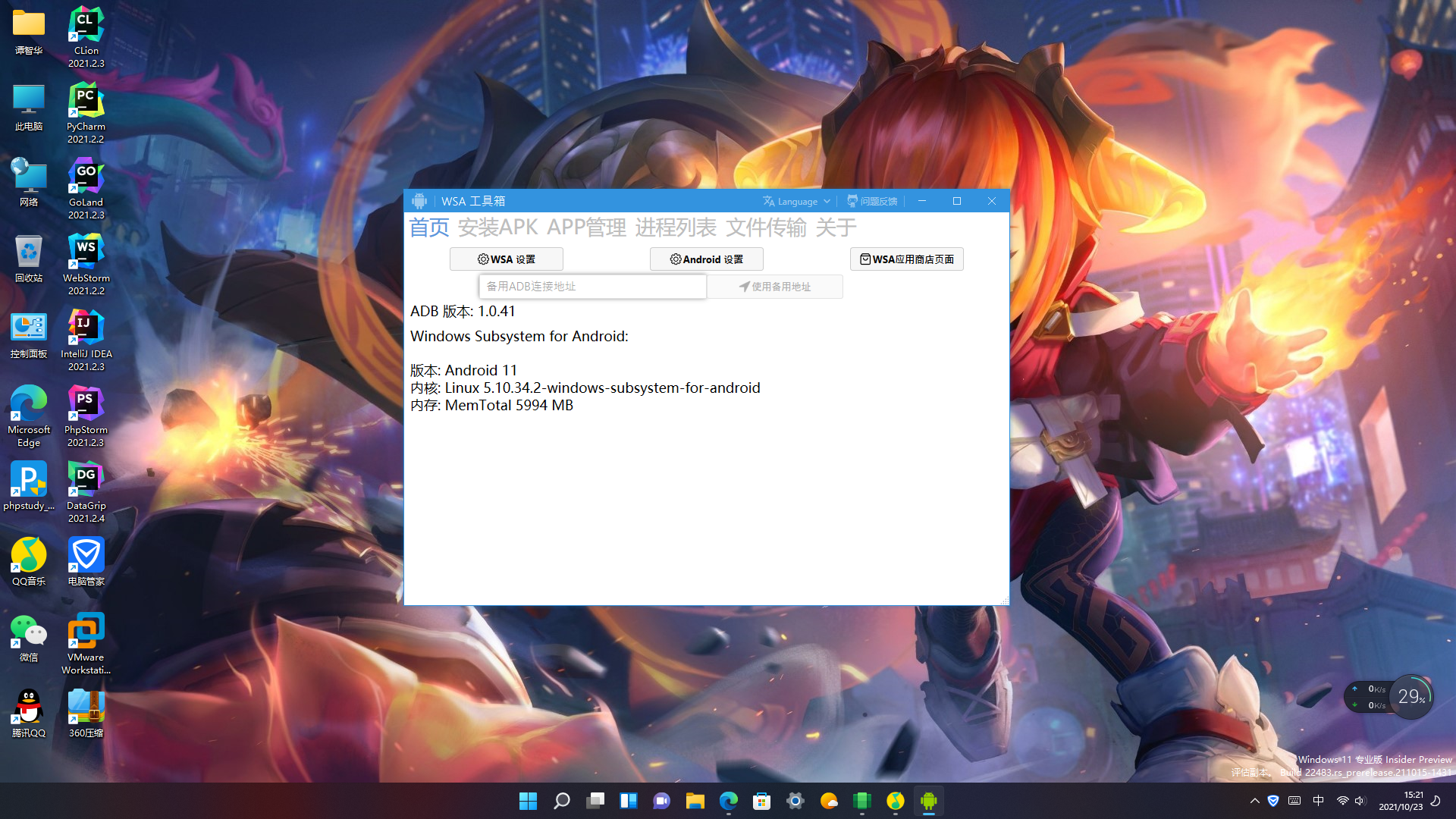Click the taskbar volume speaker icon

[1360, 801]
